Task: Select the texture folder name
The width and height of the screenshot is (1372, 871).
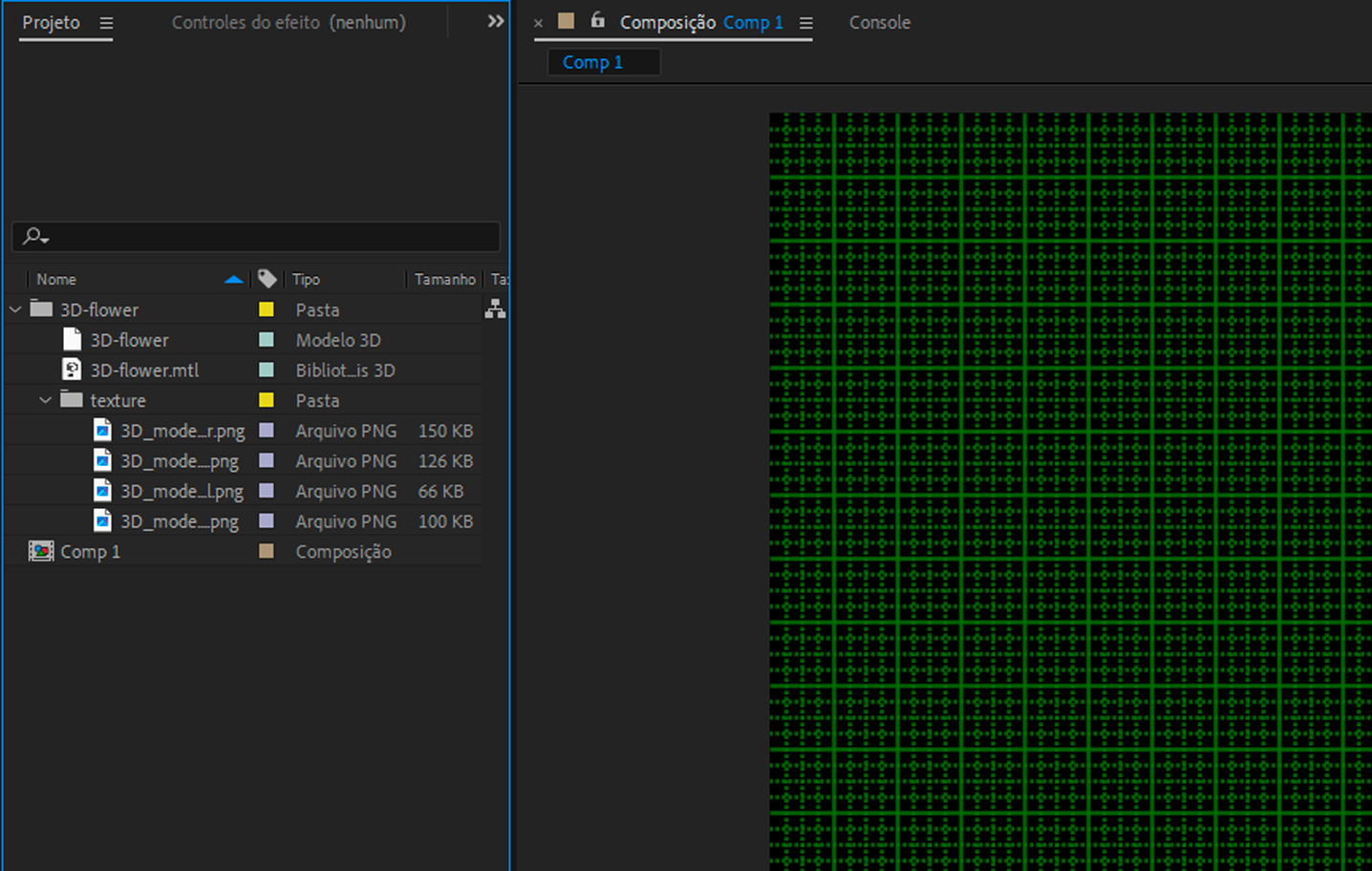Action: coord(118,400)
